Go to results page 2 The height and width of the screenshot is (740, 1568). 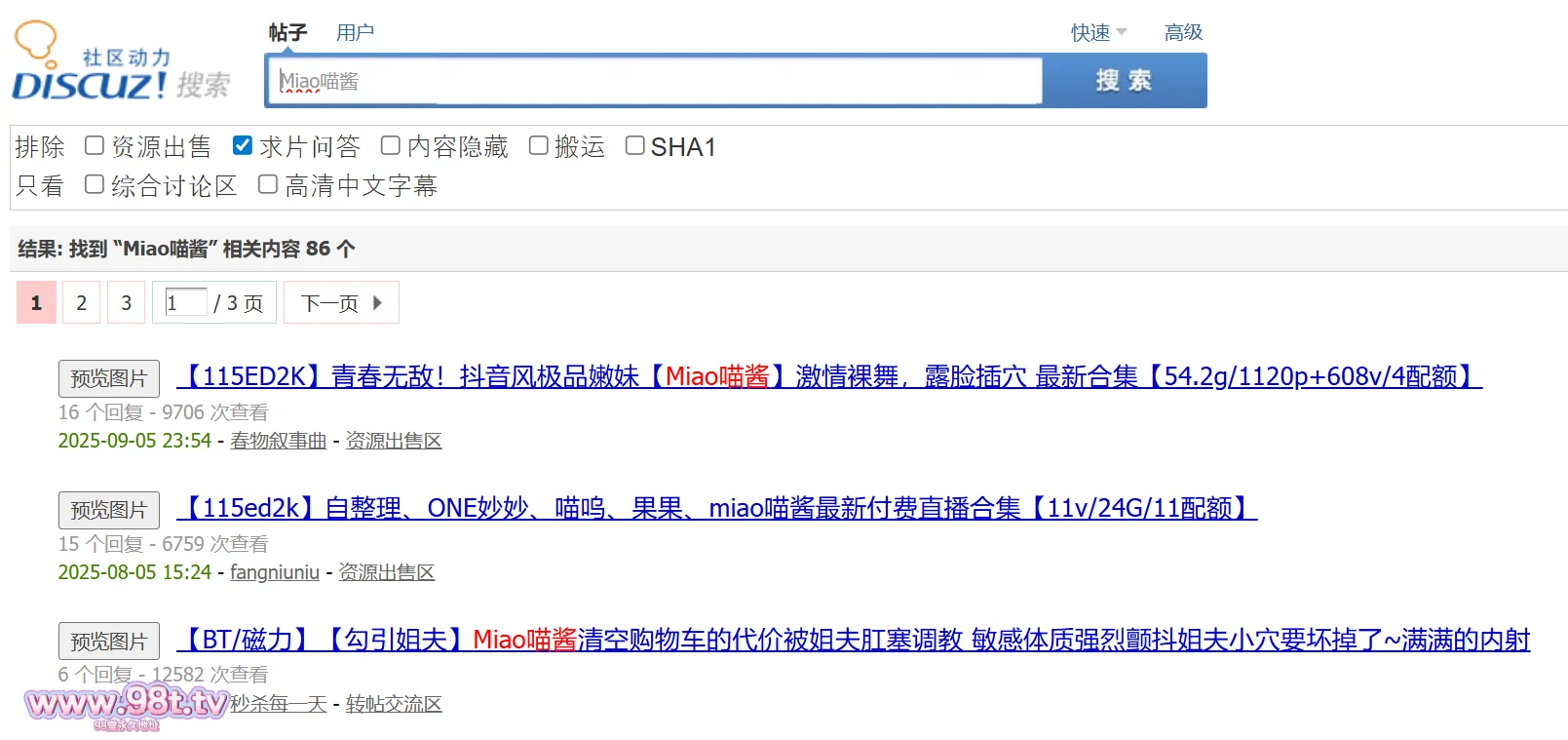click(82, 303)
